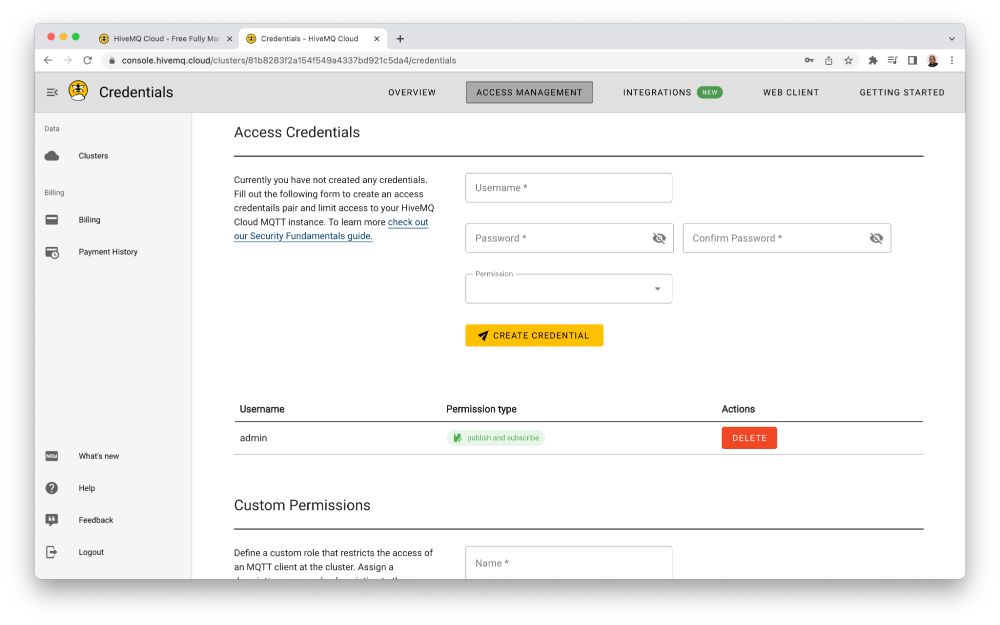Open saved passwords key icon
This screenshot has height=625, width=1000.
809,61
